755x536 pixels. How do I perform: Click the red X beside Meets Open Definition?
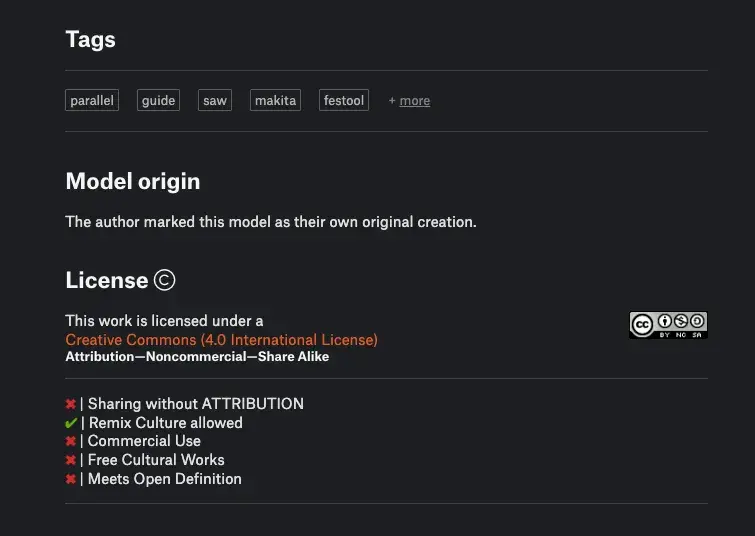tap(71, 479)
